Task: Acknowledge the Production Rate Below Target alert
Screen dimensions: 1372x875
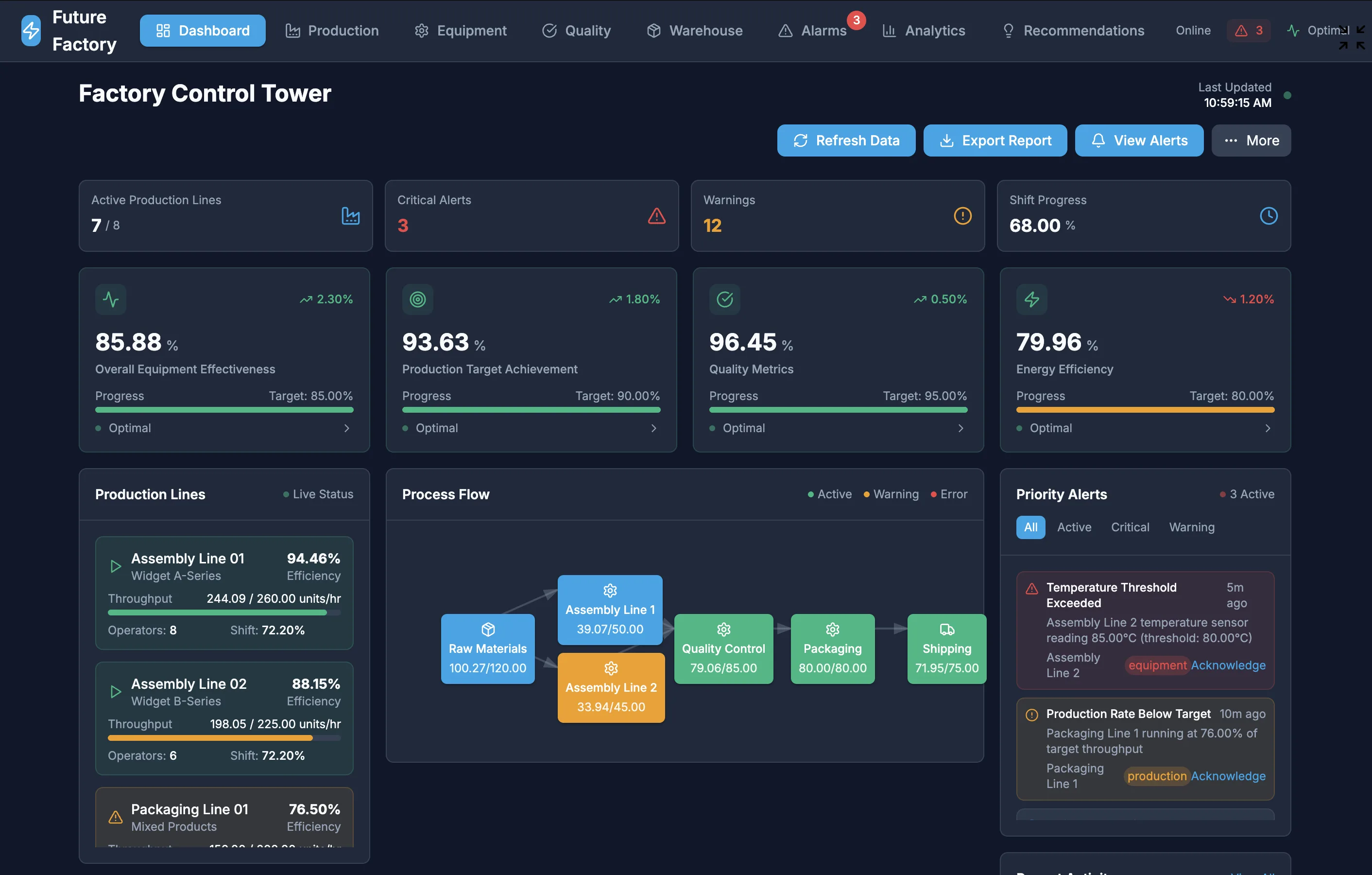Action: coord(1228,776)
